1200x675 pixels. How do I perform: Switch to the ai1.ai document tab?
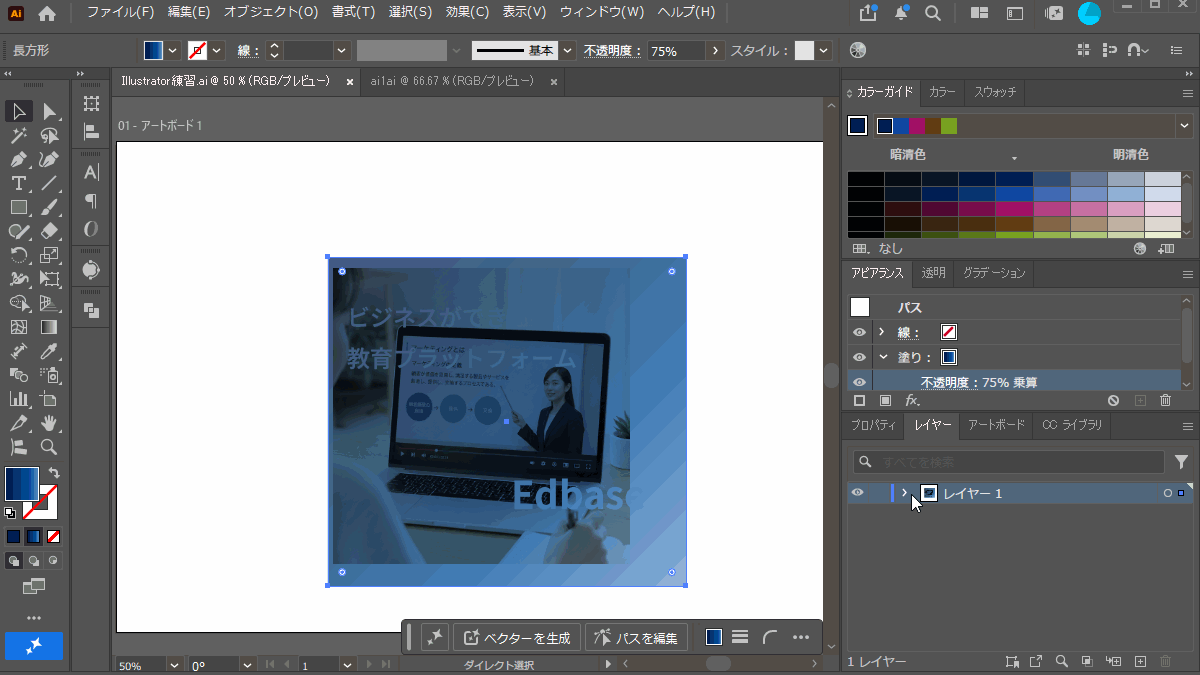coord(452,82)
